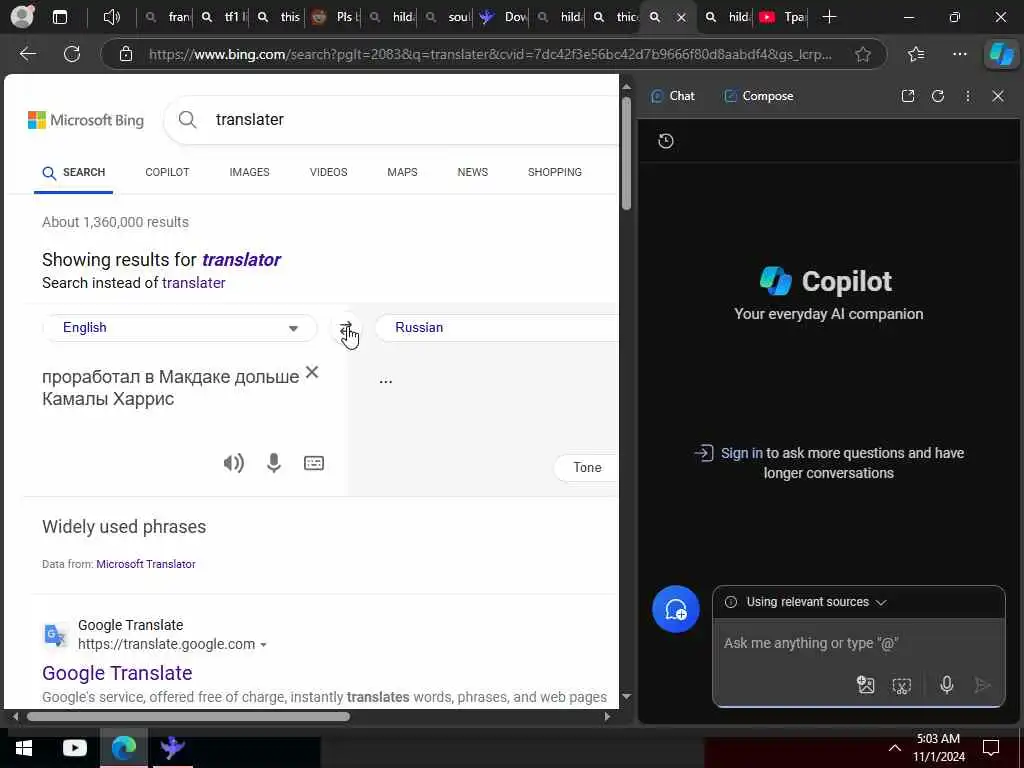This screenshot has width=1024, height=768.
Task: Select the Chat tab in Copilot
Action: [x=673, y=96]
